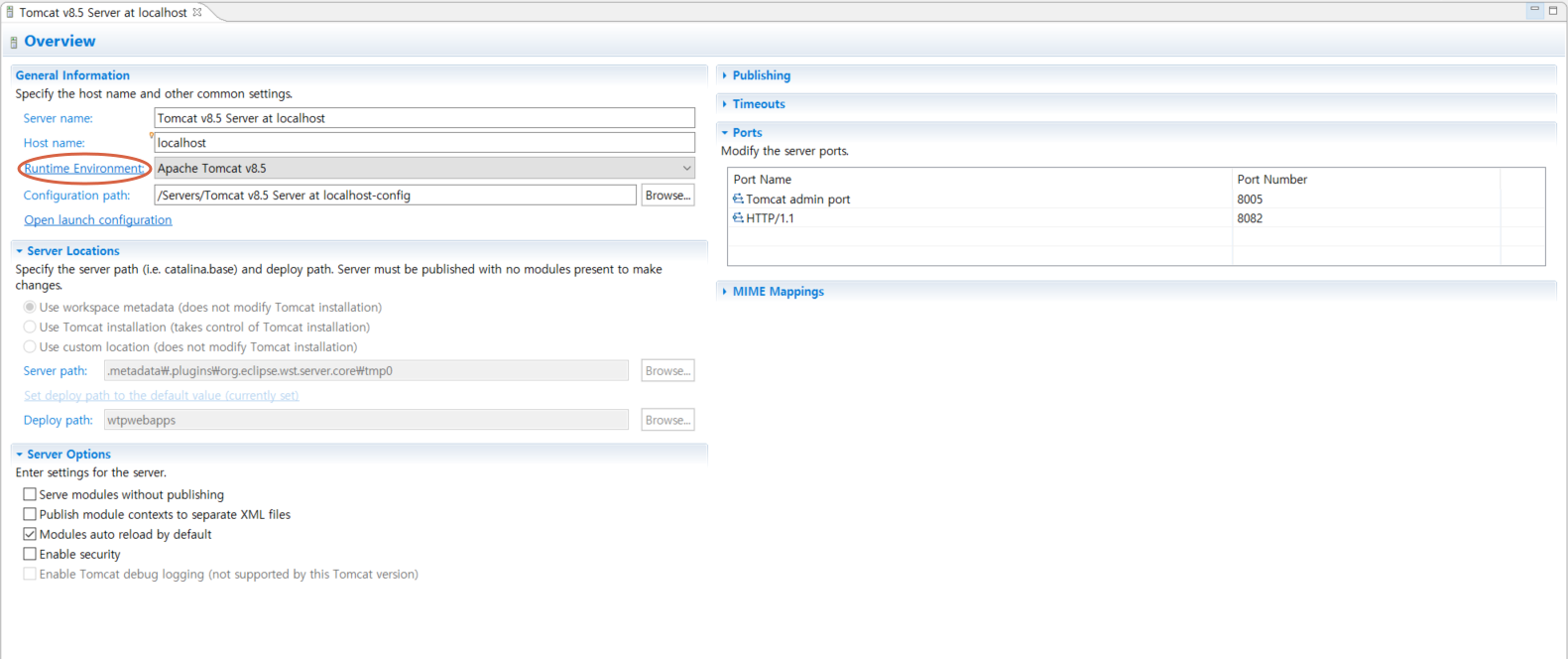The image size is (1568, 659).
Task: Expand the Timeouts section
Action: 725,104
